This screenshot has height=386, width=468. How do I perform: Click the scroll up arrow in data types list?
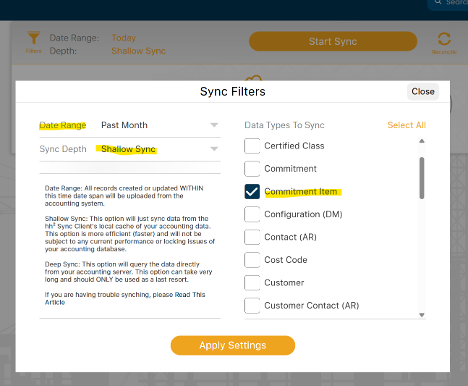[422, 141]
